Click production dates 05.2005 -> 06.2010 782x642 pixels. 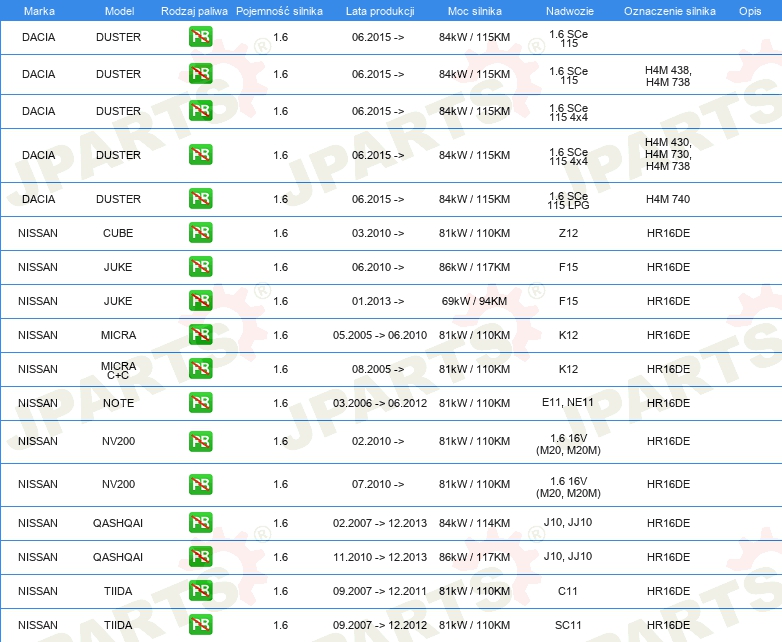click(380, 335)
